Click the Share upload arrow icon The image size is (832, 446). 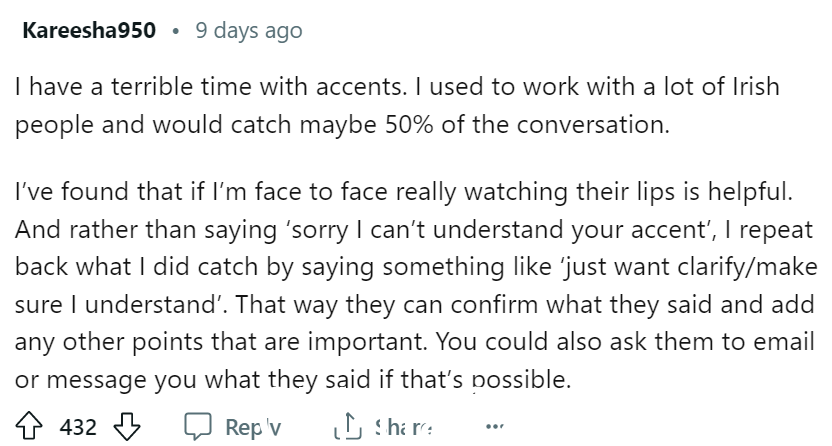click(x=348, y=426)
